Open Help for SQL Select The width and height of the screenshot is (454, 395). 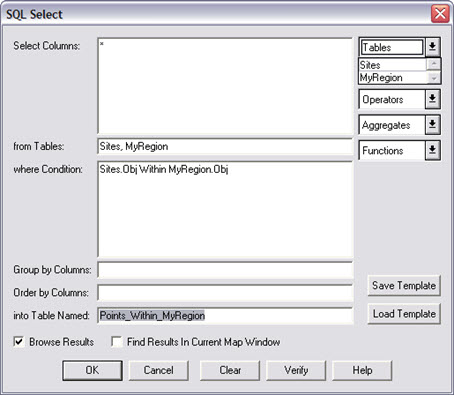coord(362,370)
